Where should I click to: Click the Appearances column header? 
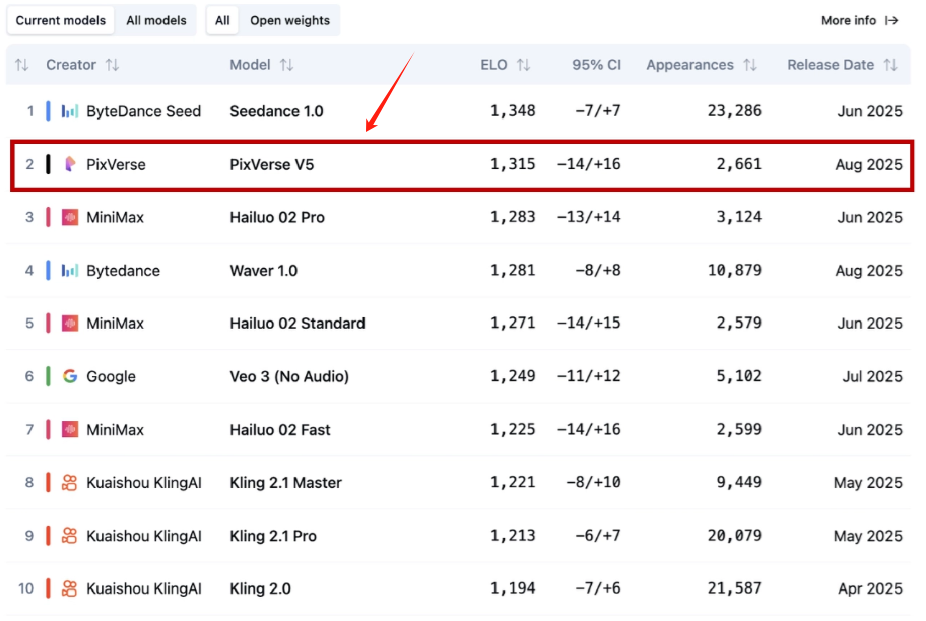[x=690, y=65]
